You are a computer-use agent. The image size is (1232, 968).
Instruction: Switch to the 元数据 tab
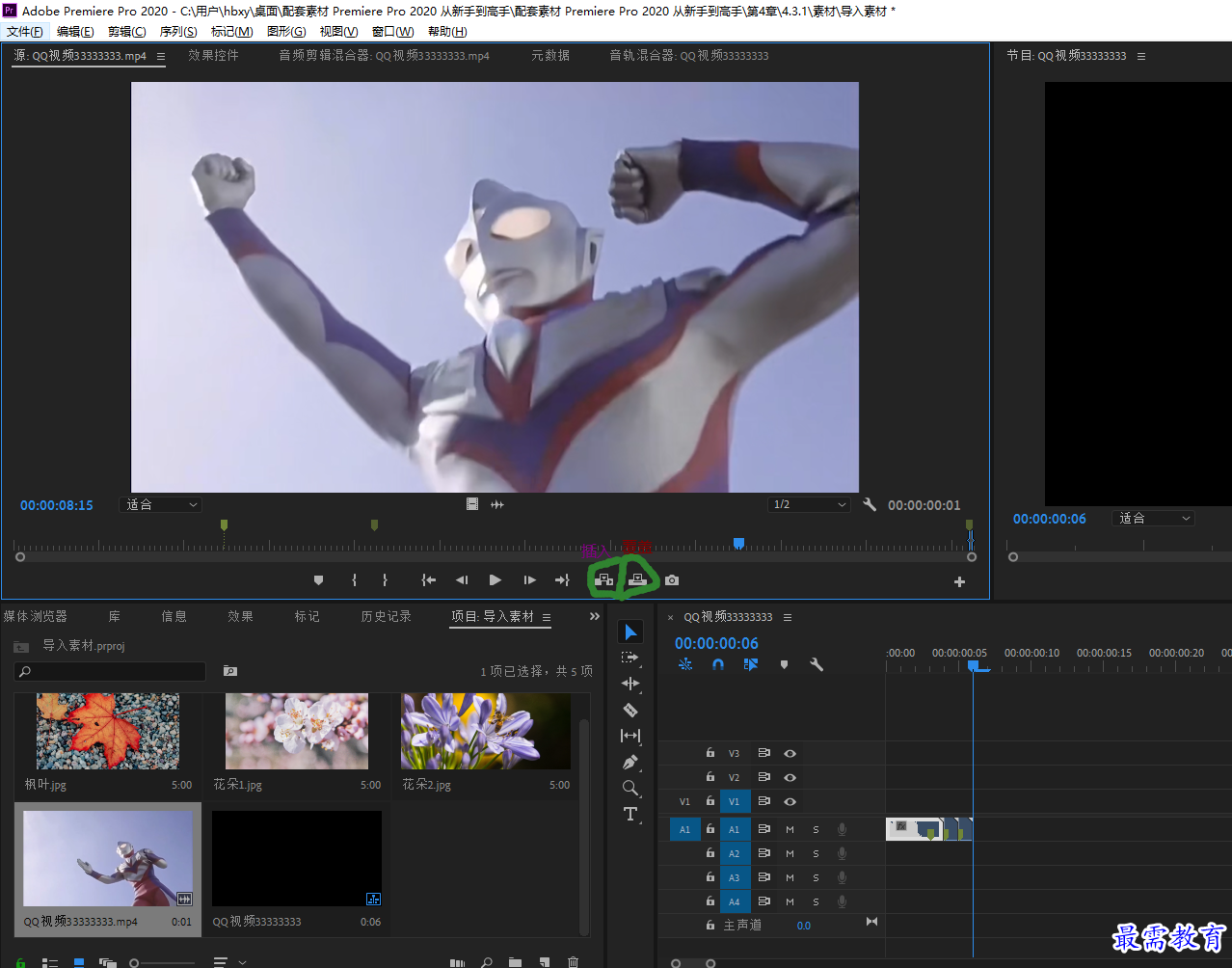[x=550, y=56]
